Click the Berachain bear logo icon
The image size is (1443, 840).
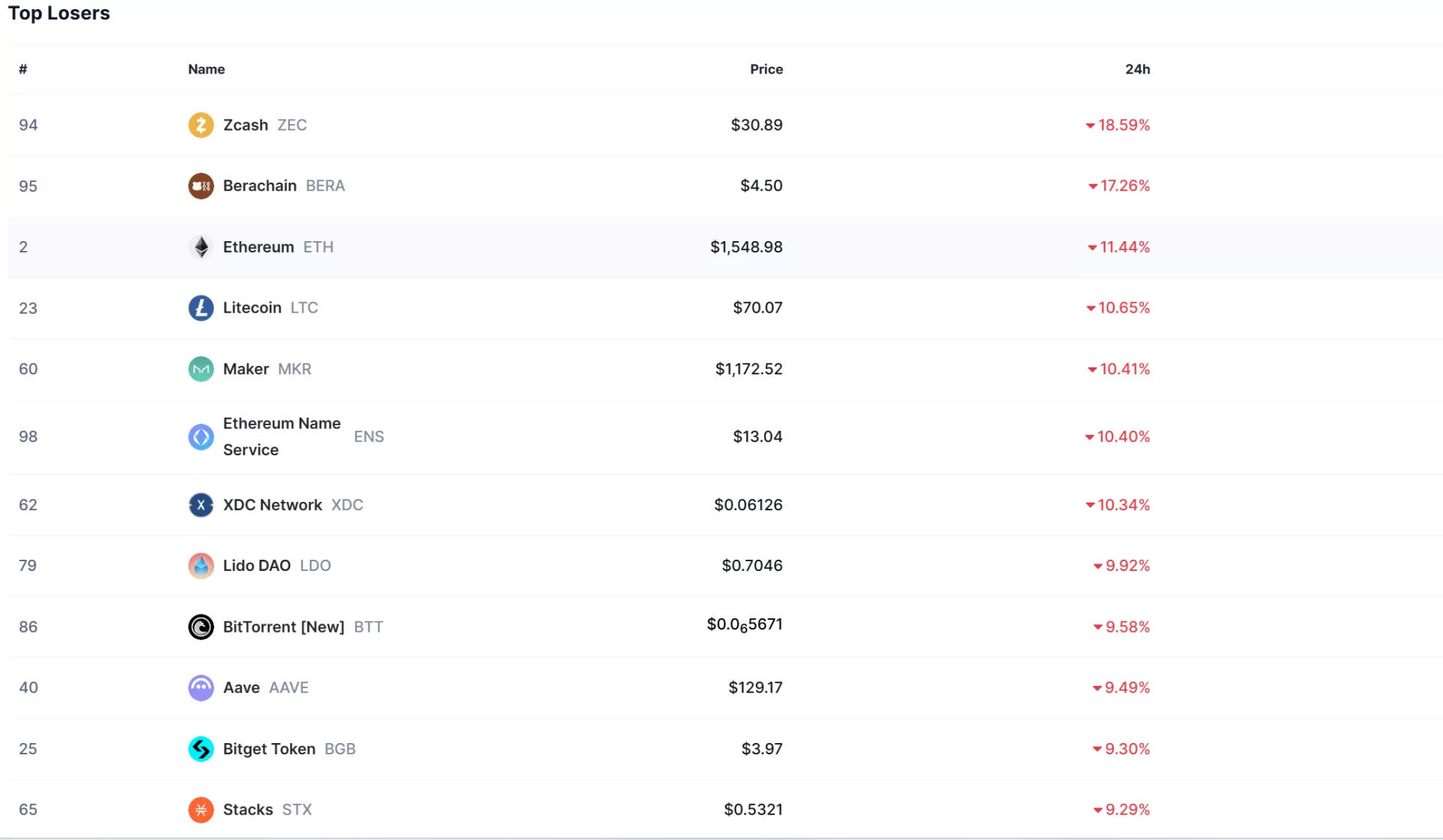click(x=201, y=186)
